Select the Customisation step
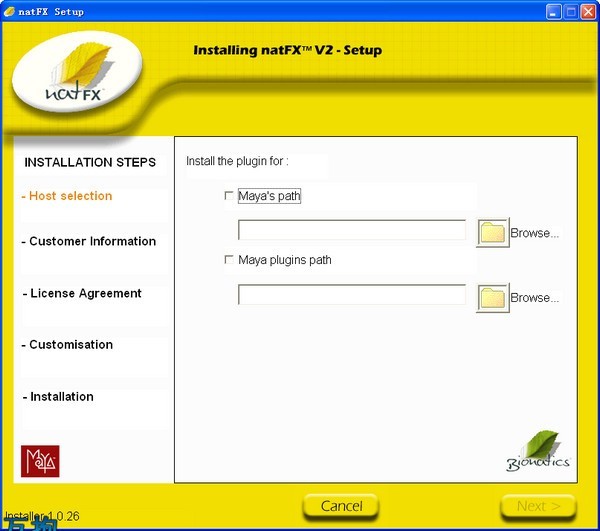 (67, 345)
